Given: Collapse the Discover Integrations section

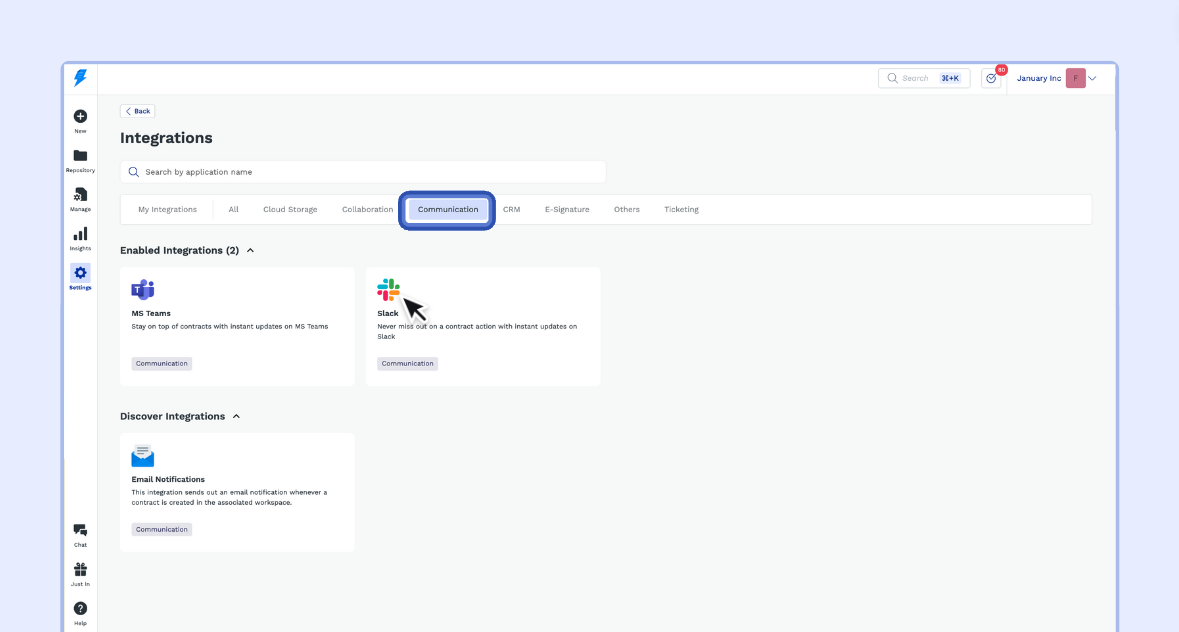Looking at the screenshot, I should (236, 416).
